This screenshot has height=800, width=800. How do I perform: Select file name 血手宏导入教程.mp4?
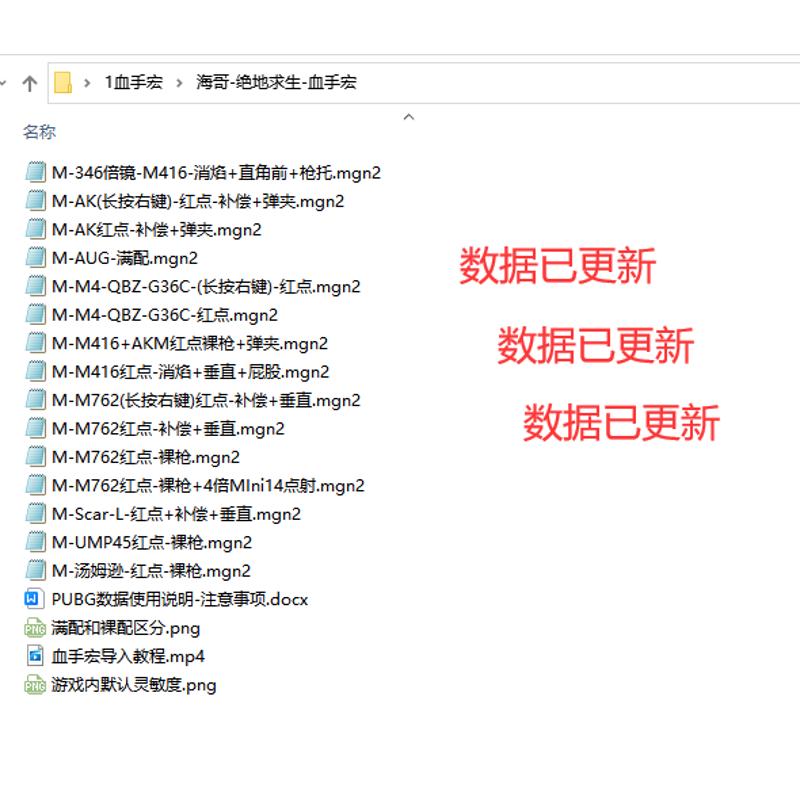[128, 657]
